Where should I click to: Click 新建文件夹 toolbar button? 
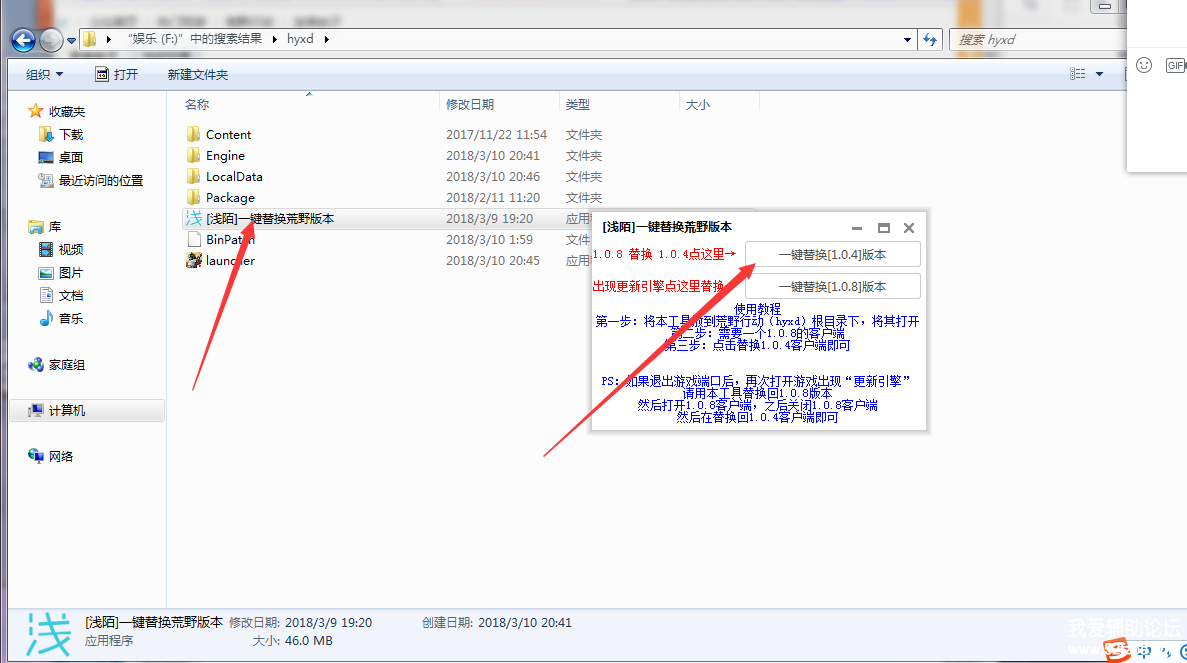[198, 74]
